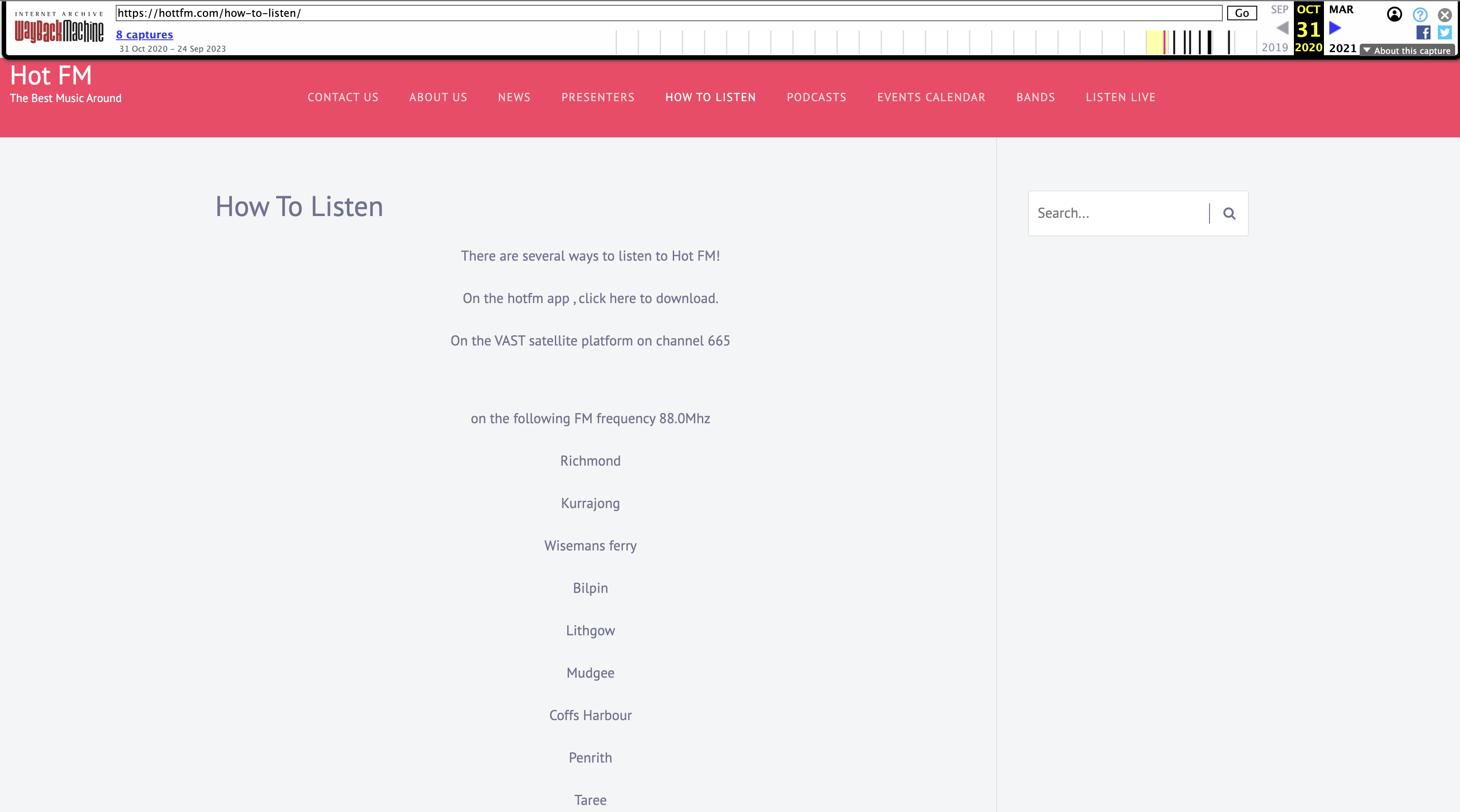The height and width of the screenshot is (812, 1460).
Task: Expand About this capture dropdown
Action: tap(1407, 50)
